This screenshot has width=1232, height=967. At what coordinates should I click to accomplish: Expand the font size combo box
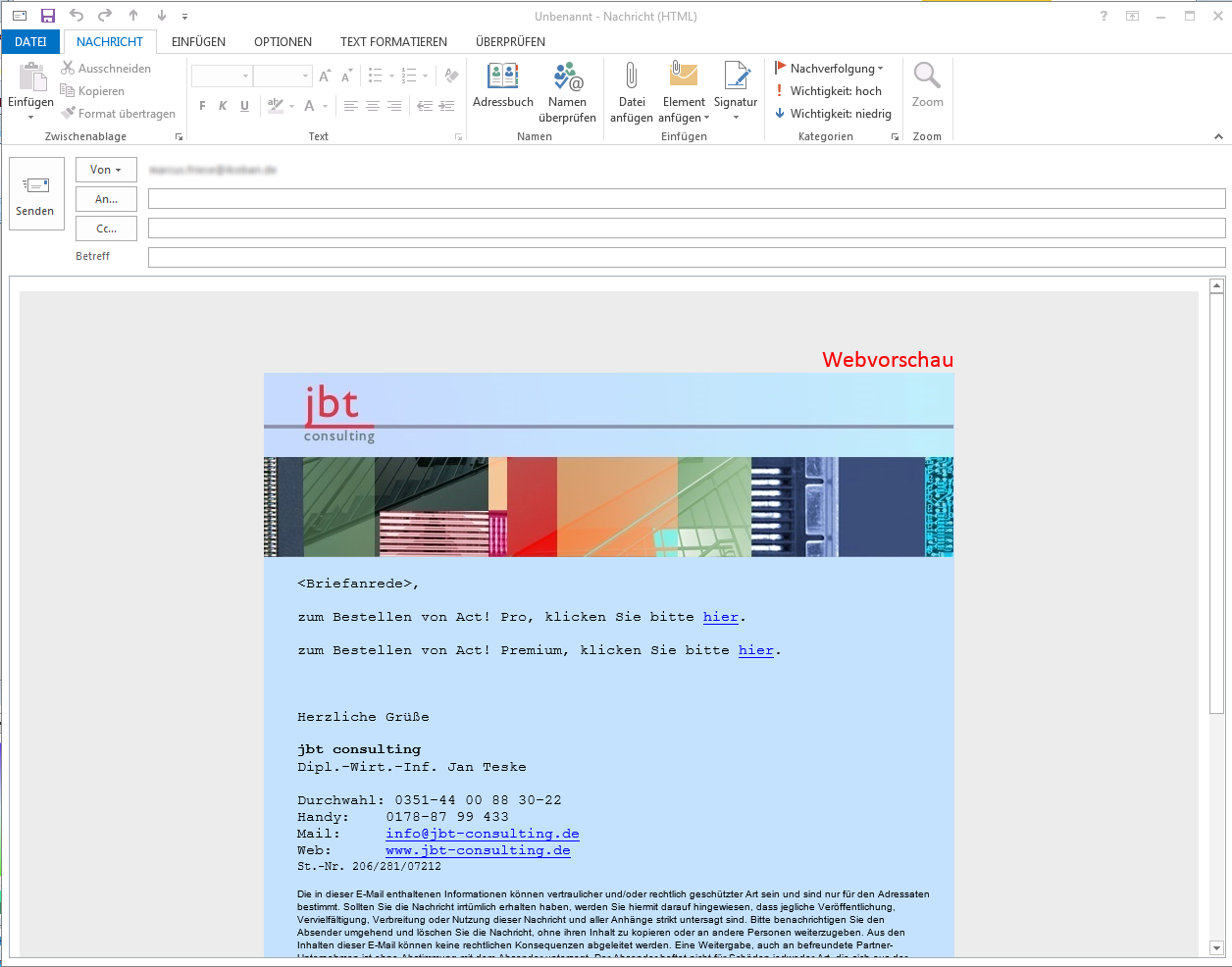click(x=306, y=76)
